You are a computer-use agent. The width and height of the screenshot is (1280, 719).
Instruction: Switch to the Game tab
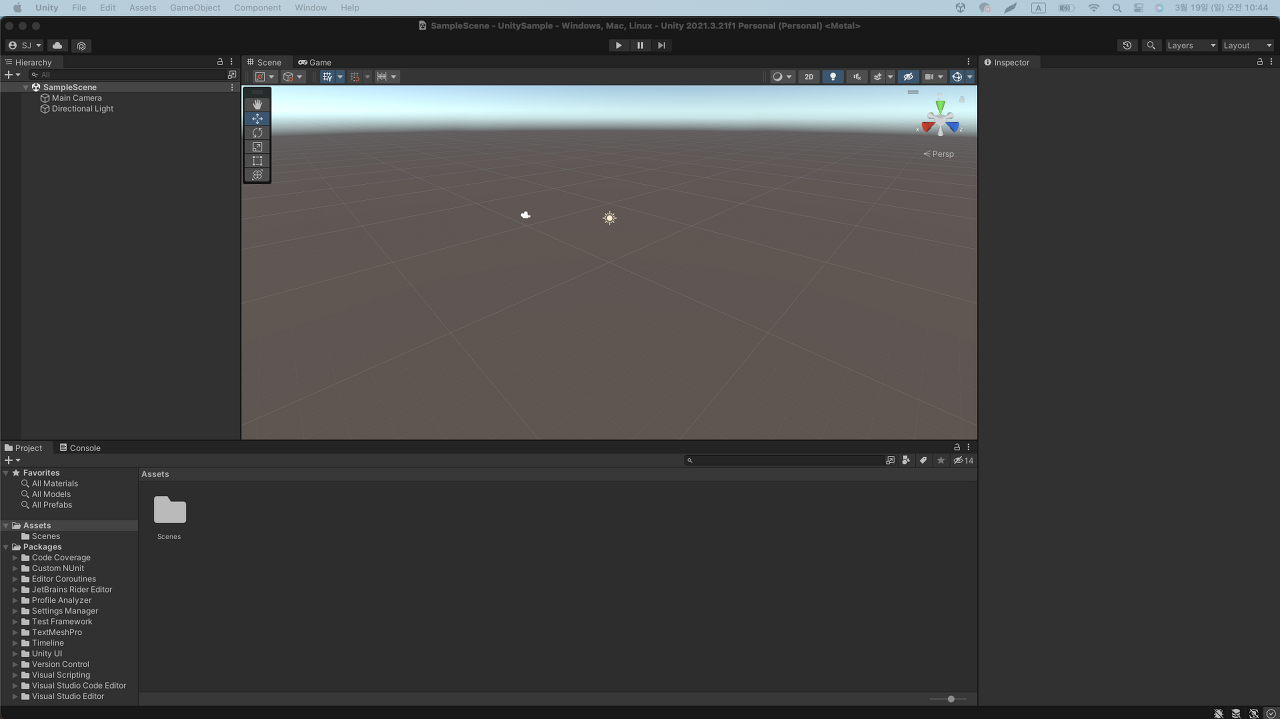[315, 62]
